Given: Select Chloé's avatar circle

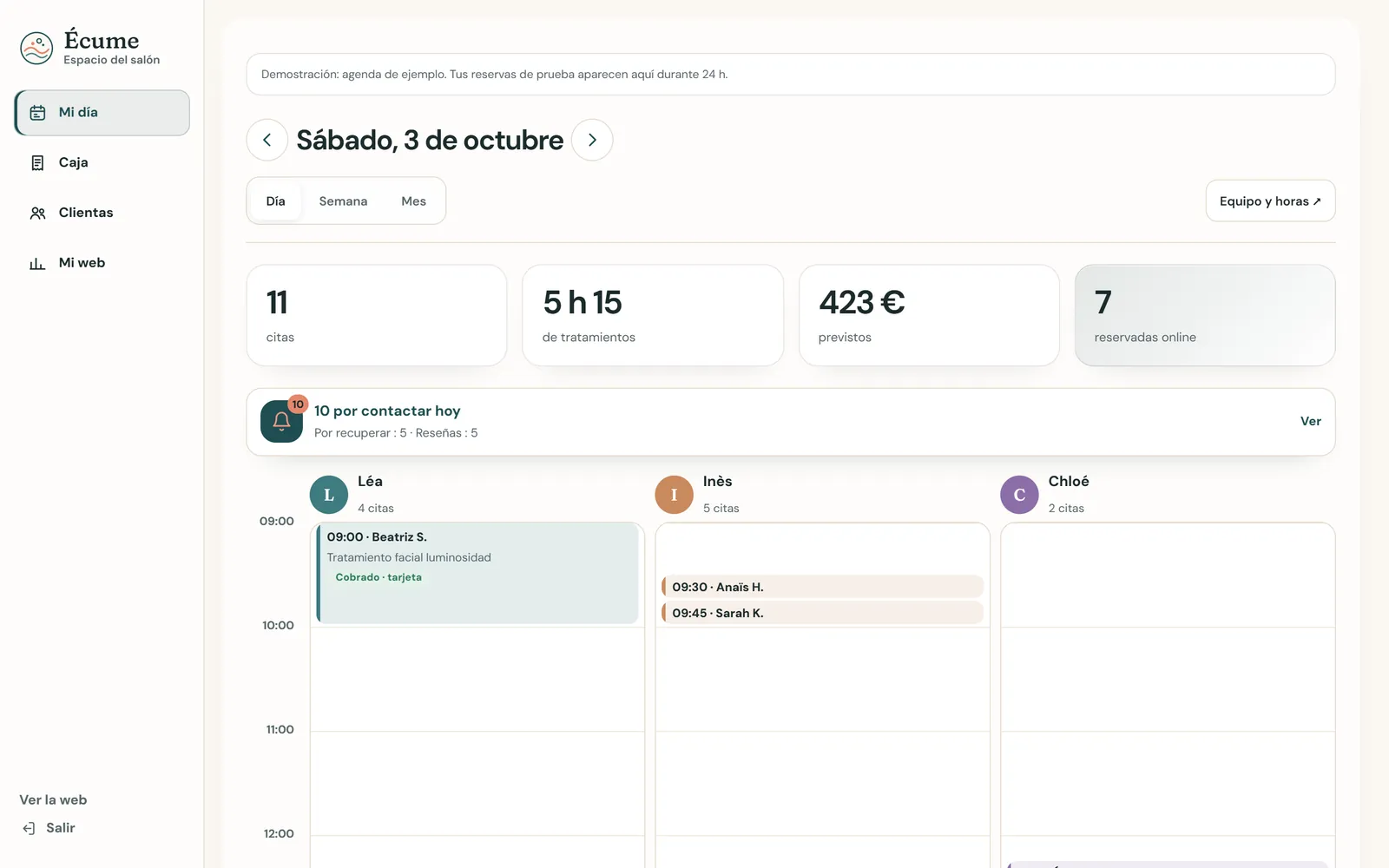Looking at the screenshot, I should tap(1019, 495).
